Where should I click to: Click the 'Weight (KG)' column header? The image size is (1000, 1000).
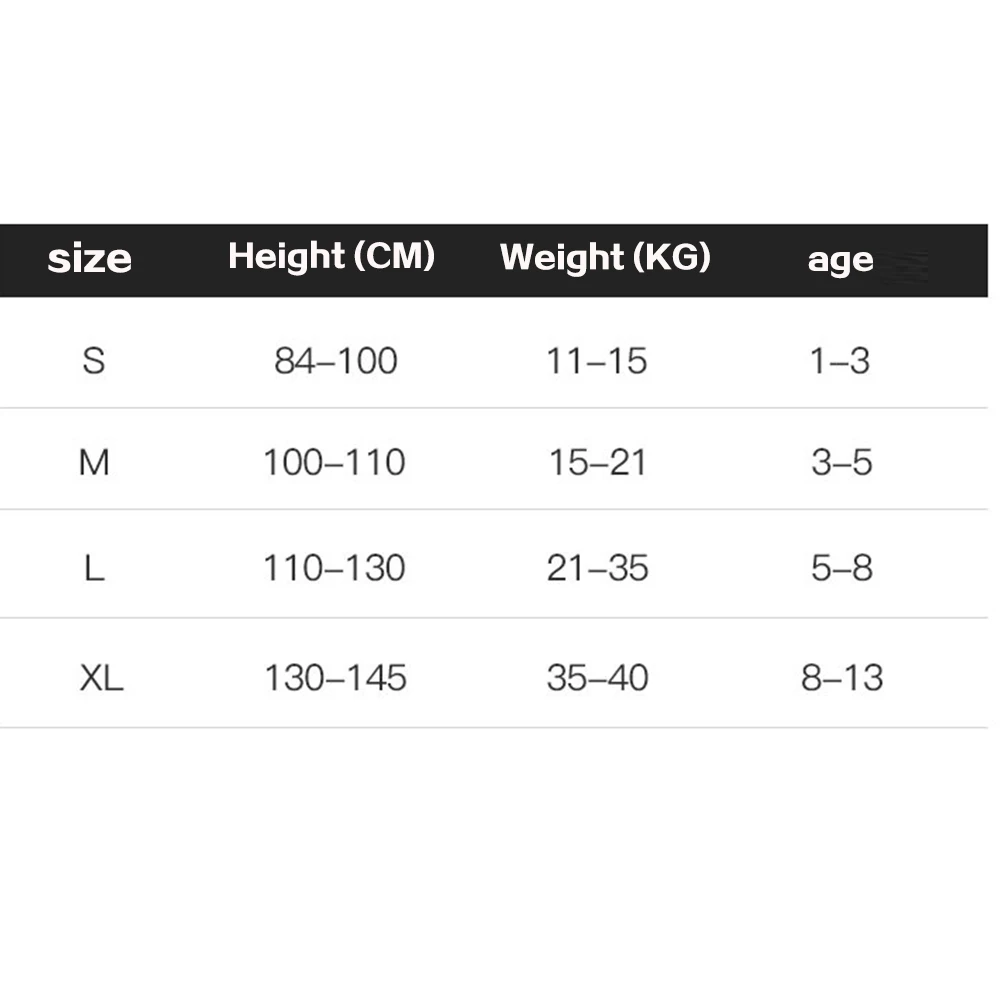pyautogui.click(x=605, y=257)
